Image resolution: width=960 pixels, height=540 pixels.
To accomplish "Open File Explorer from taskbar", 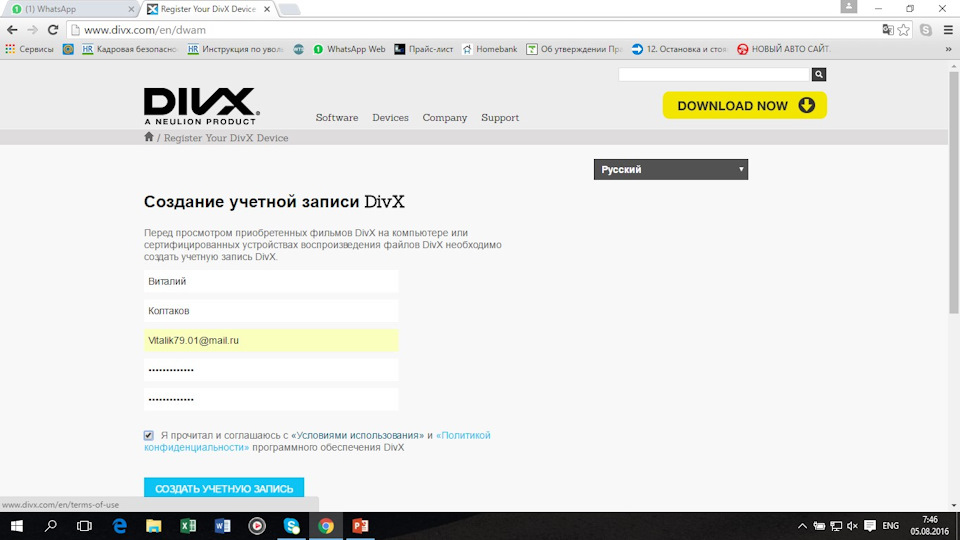I will point(153,526).
